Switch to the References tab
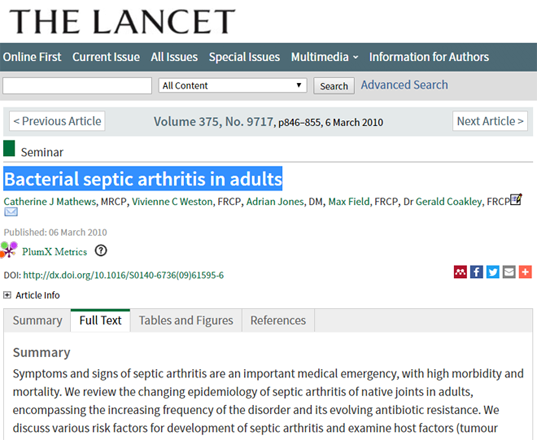 (278, 320)
